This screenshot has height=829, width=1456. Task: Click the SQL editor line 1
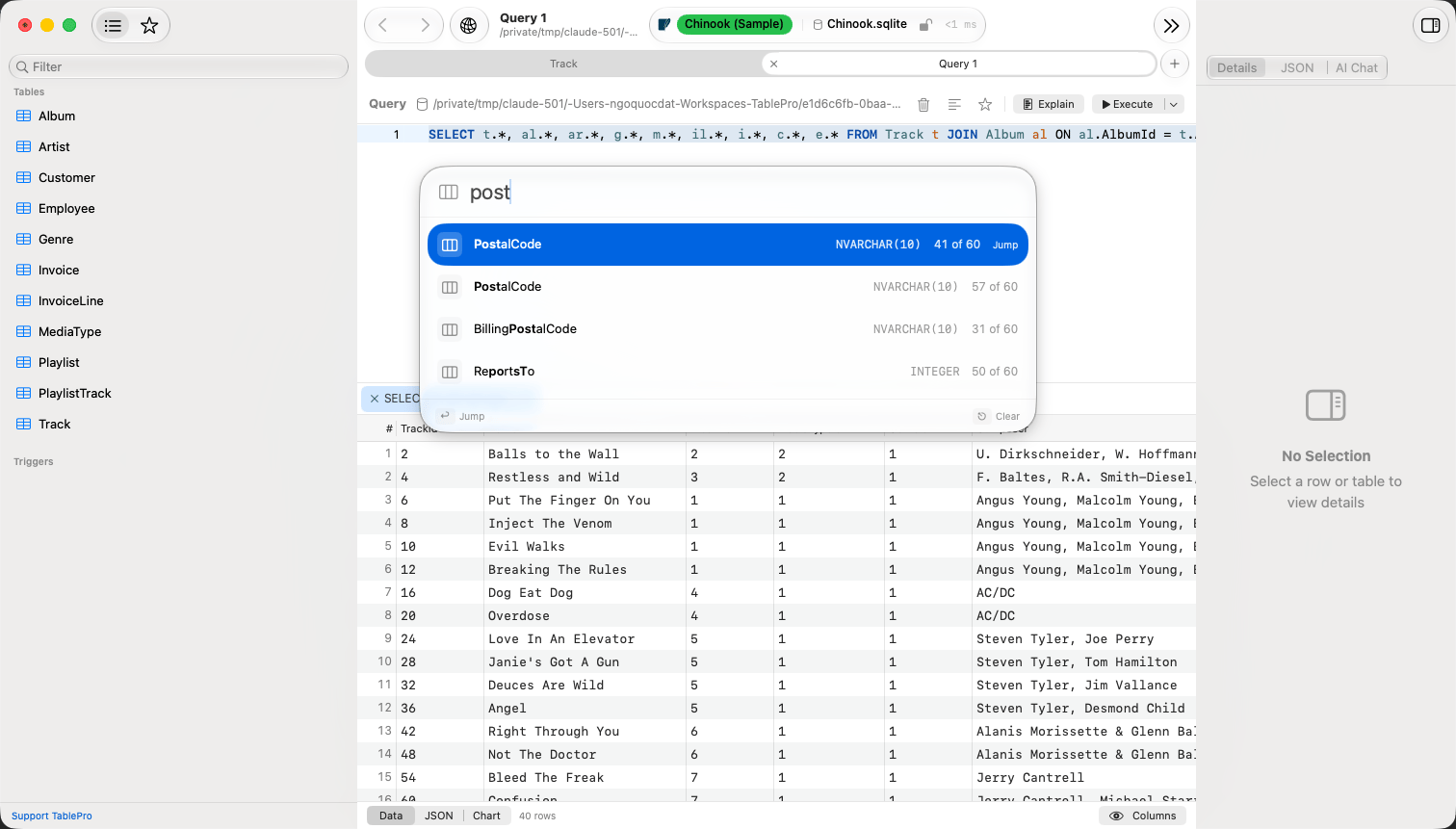(x=812, y=135)
